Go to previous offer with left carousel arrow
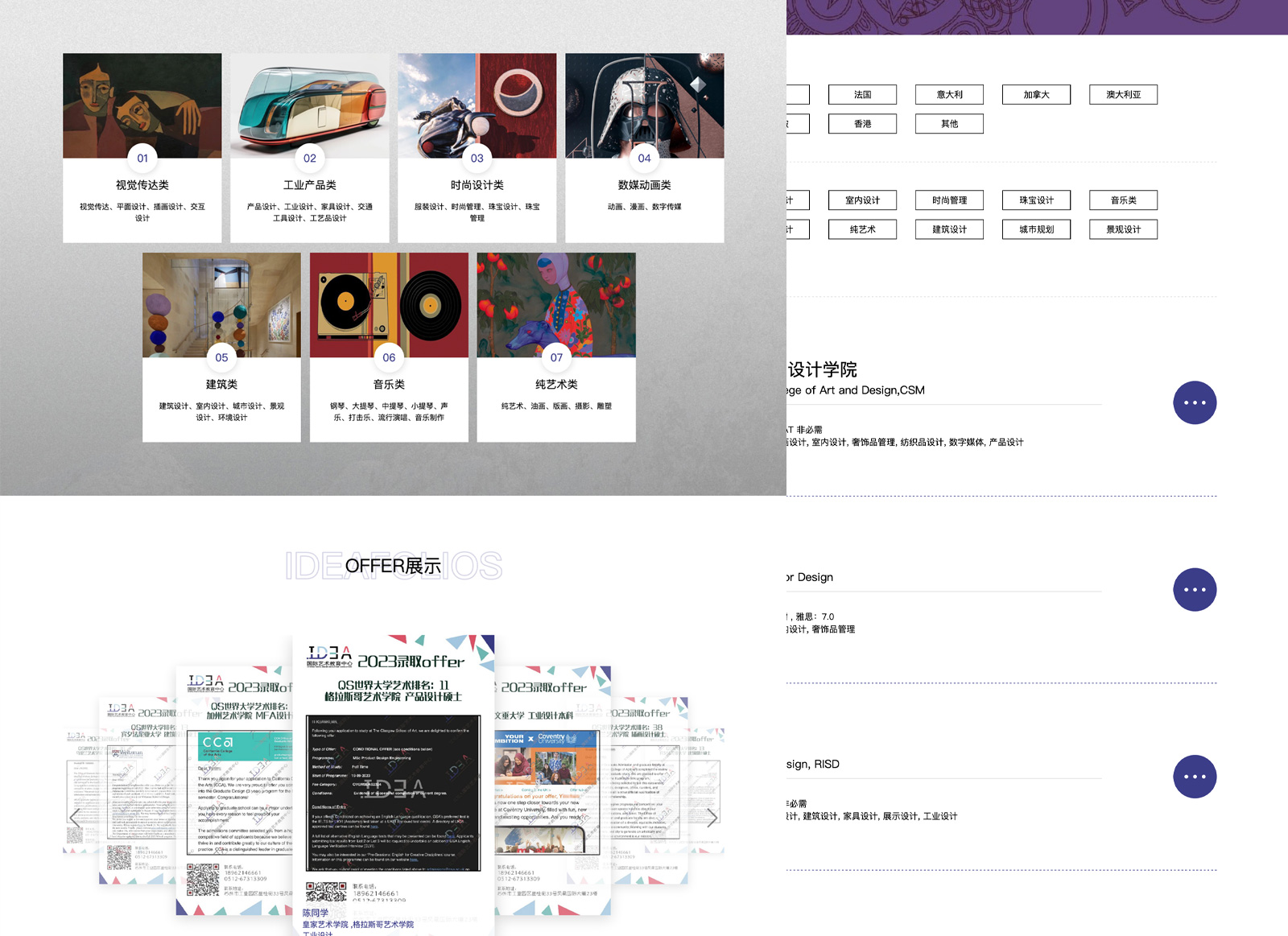 [76, 818]
